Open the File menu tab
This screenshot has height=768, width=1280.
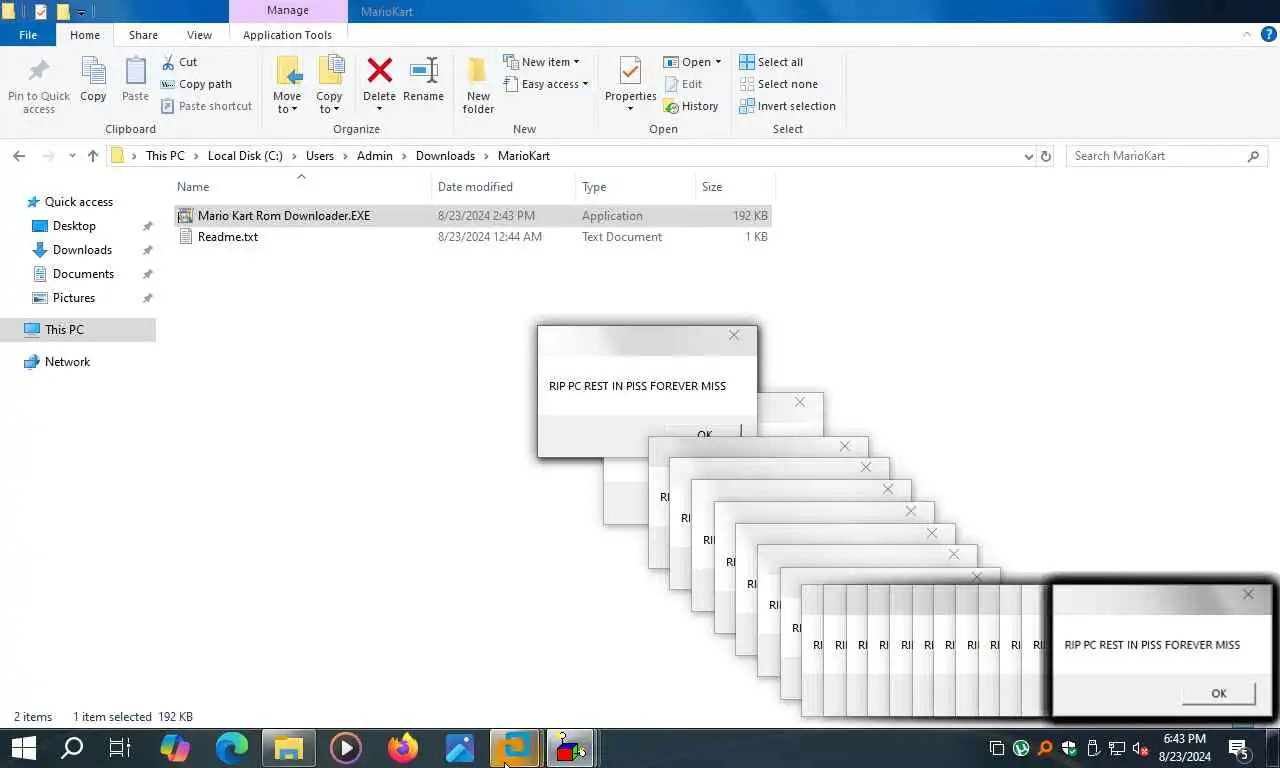28,35
